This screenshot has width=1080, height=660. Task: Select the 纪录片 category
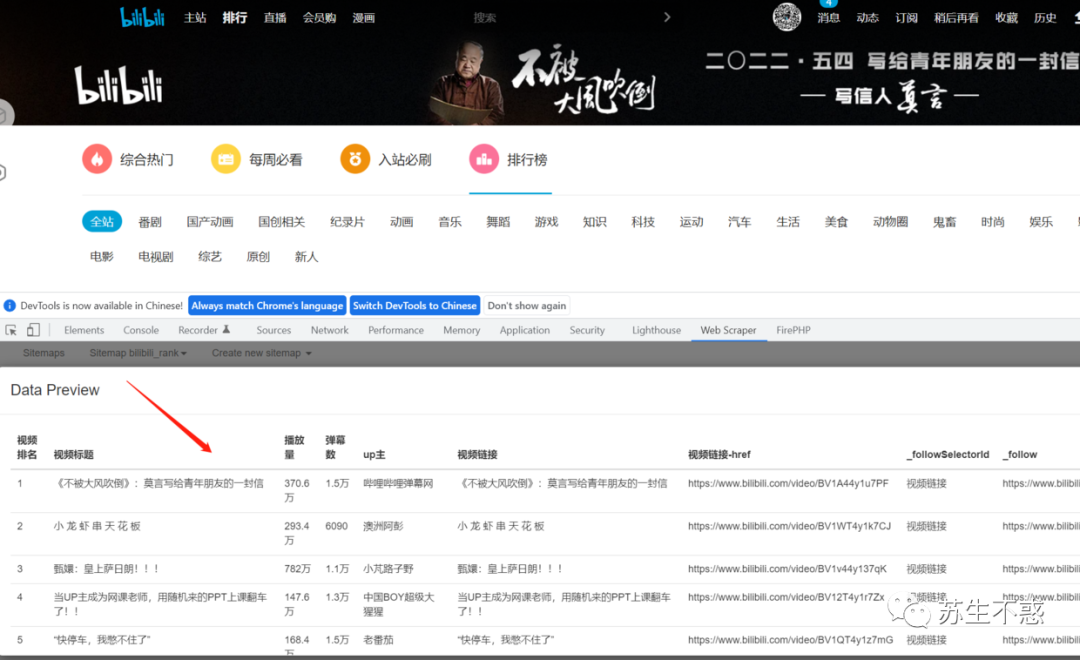(x=347, y=221)
